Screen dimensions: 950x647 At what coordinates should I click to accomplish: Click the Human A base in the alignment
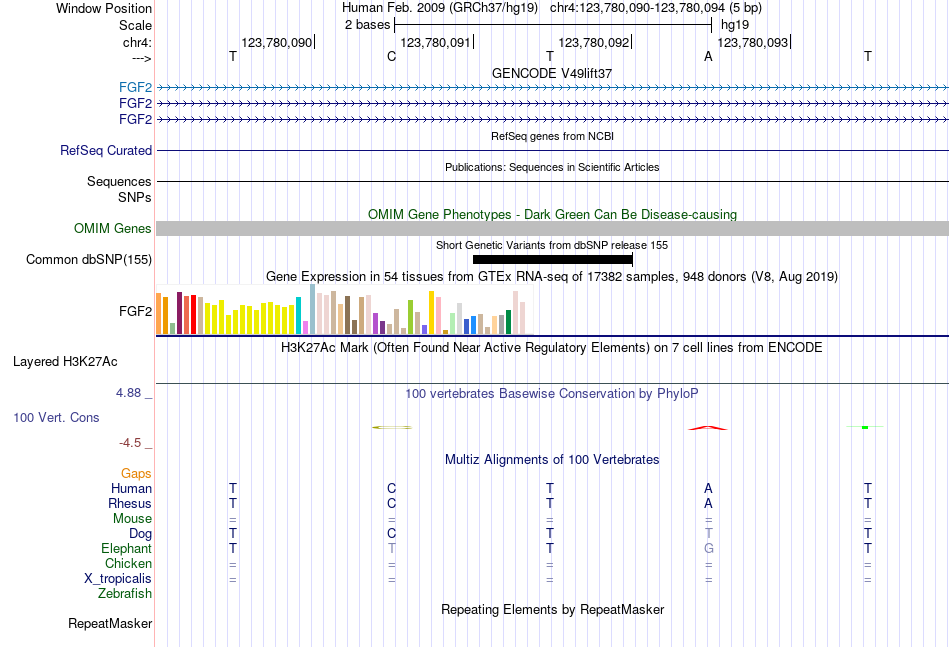tap(708, 488)
